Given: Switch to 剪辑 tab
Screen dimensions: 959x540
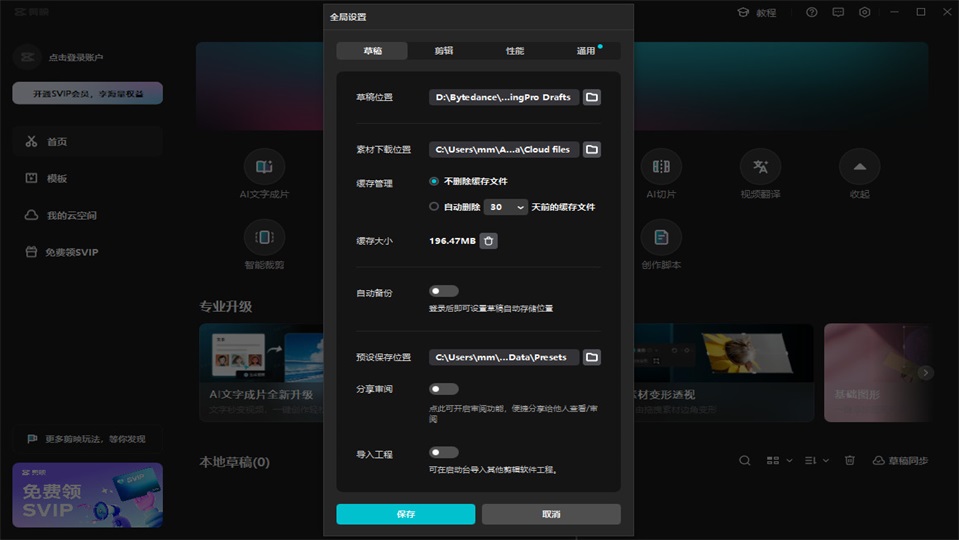Looking at the screenshot, I should pyautogui.click(x=443, y=51).
